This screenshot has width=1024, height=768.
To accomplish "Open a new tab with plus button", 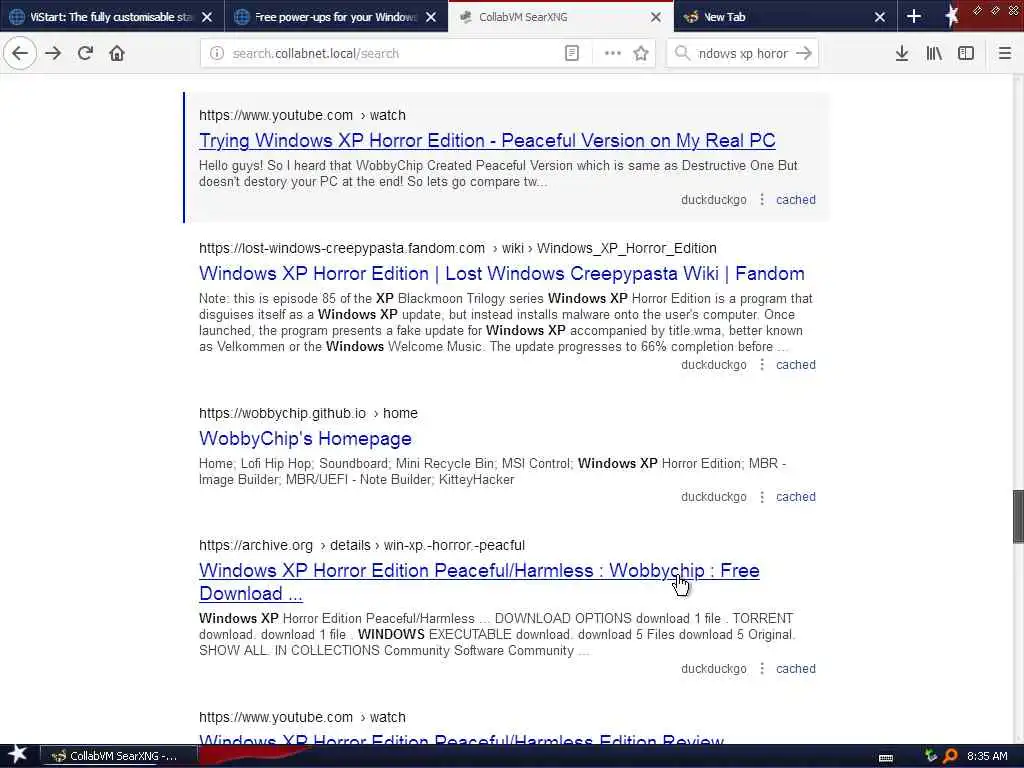I will pyautogui.click(x=914, y=17).
